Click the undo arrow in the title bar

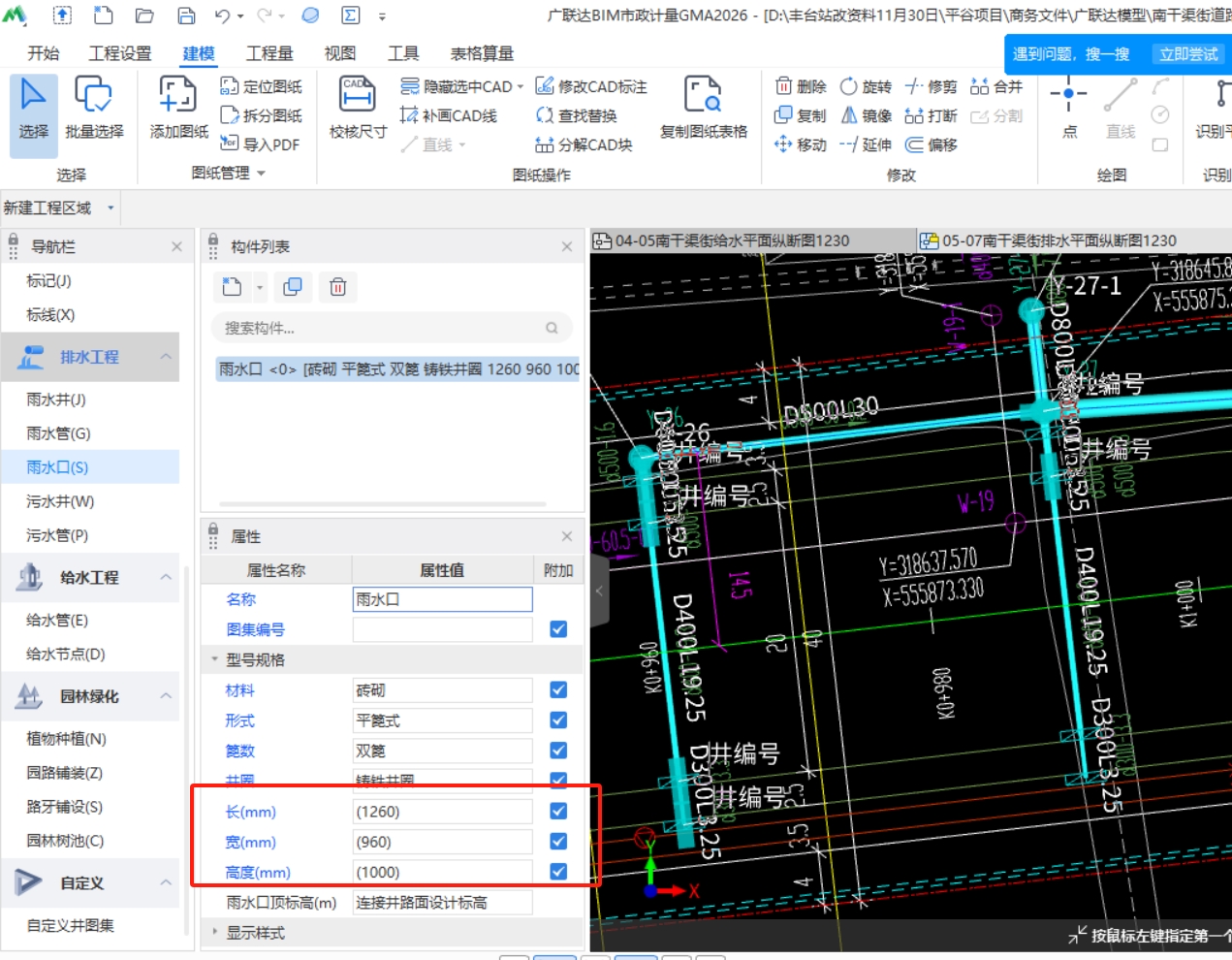click(223, 16)
